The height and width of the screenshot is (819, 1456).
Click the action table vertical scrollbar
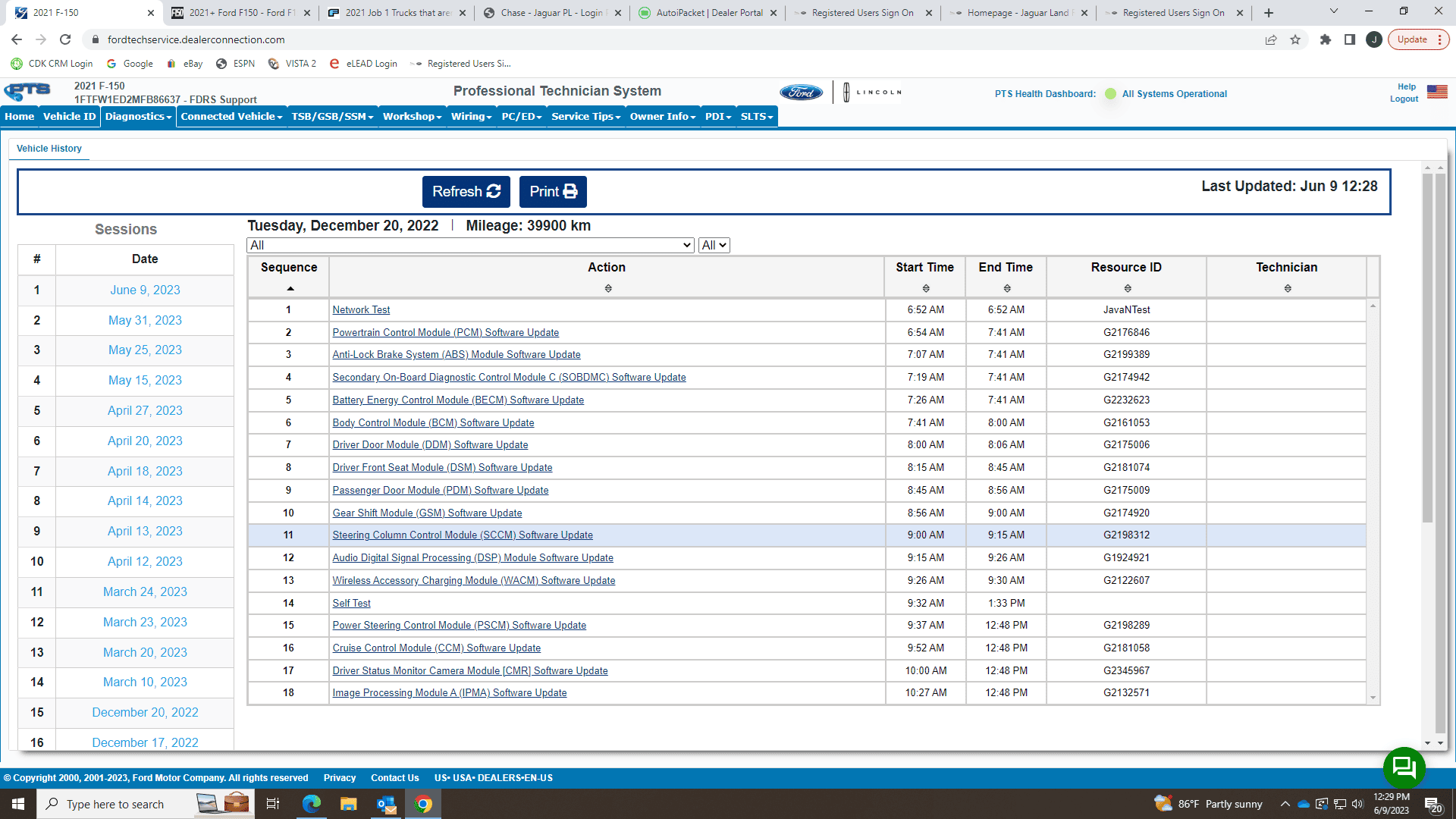(x=1373, y=500)
